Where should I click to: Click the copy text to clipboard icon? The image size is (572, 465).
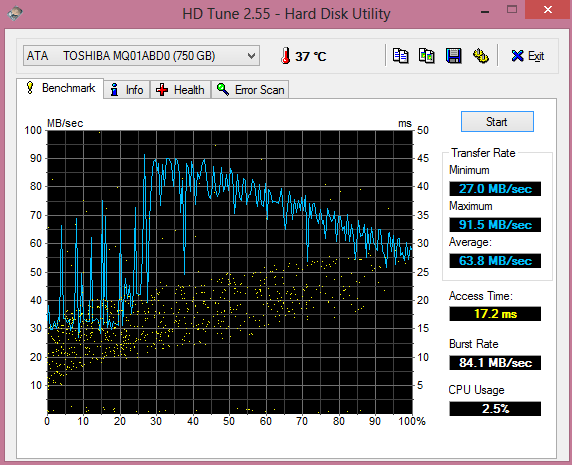400,56
